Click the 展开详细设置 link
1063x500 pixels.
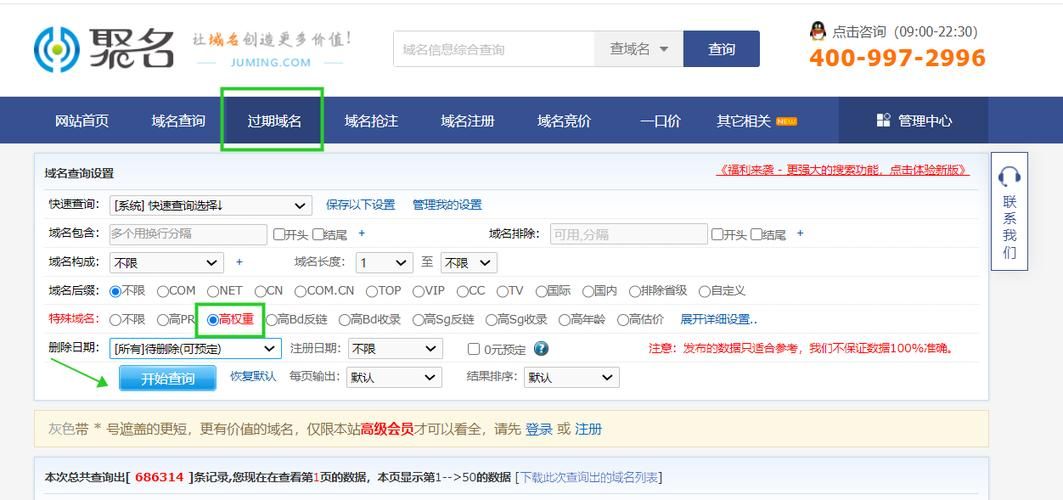coord(719,320)
